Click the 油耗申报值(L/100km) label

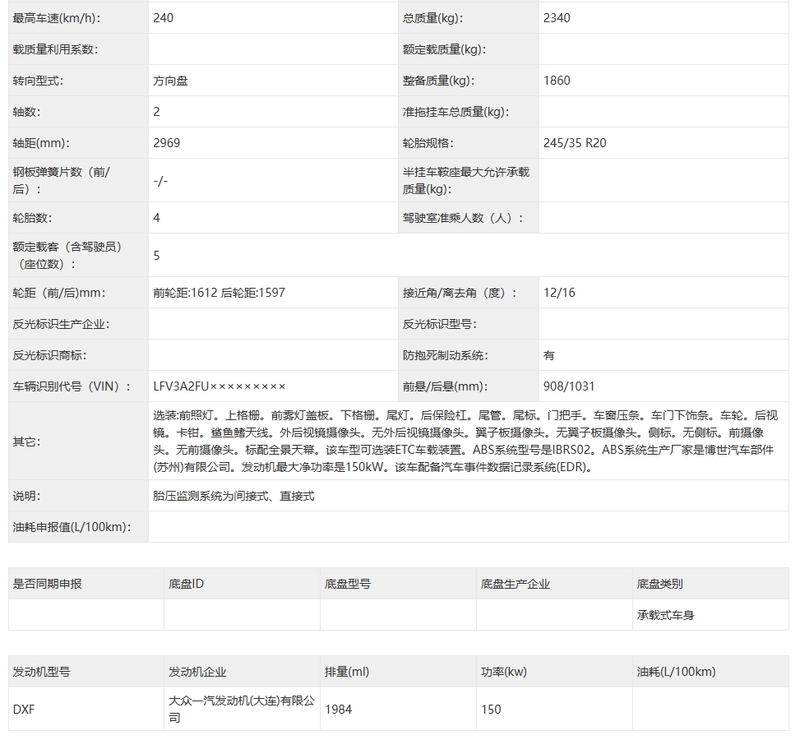71,527
